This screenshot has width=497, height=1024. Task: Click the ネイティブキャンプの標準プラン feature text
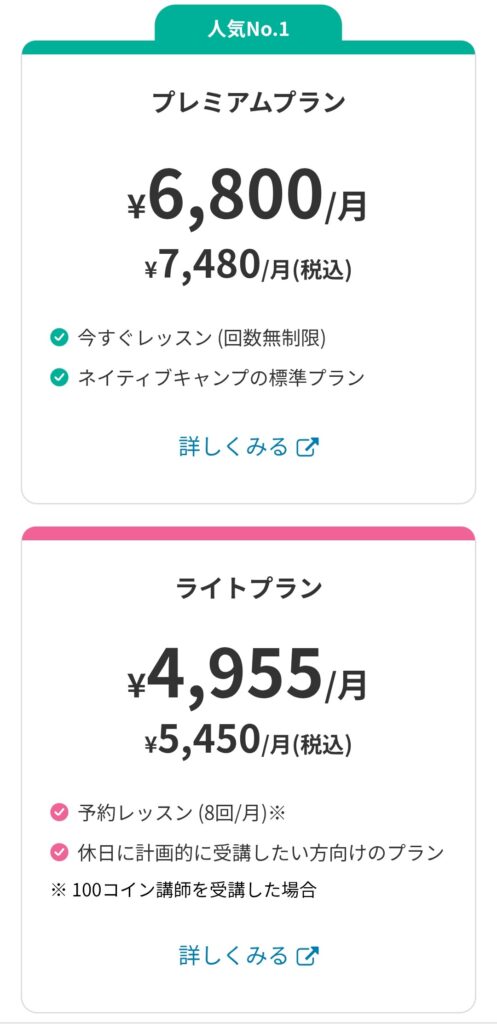pos(221,377)
